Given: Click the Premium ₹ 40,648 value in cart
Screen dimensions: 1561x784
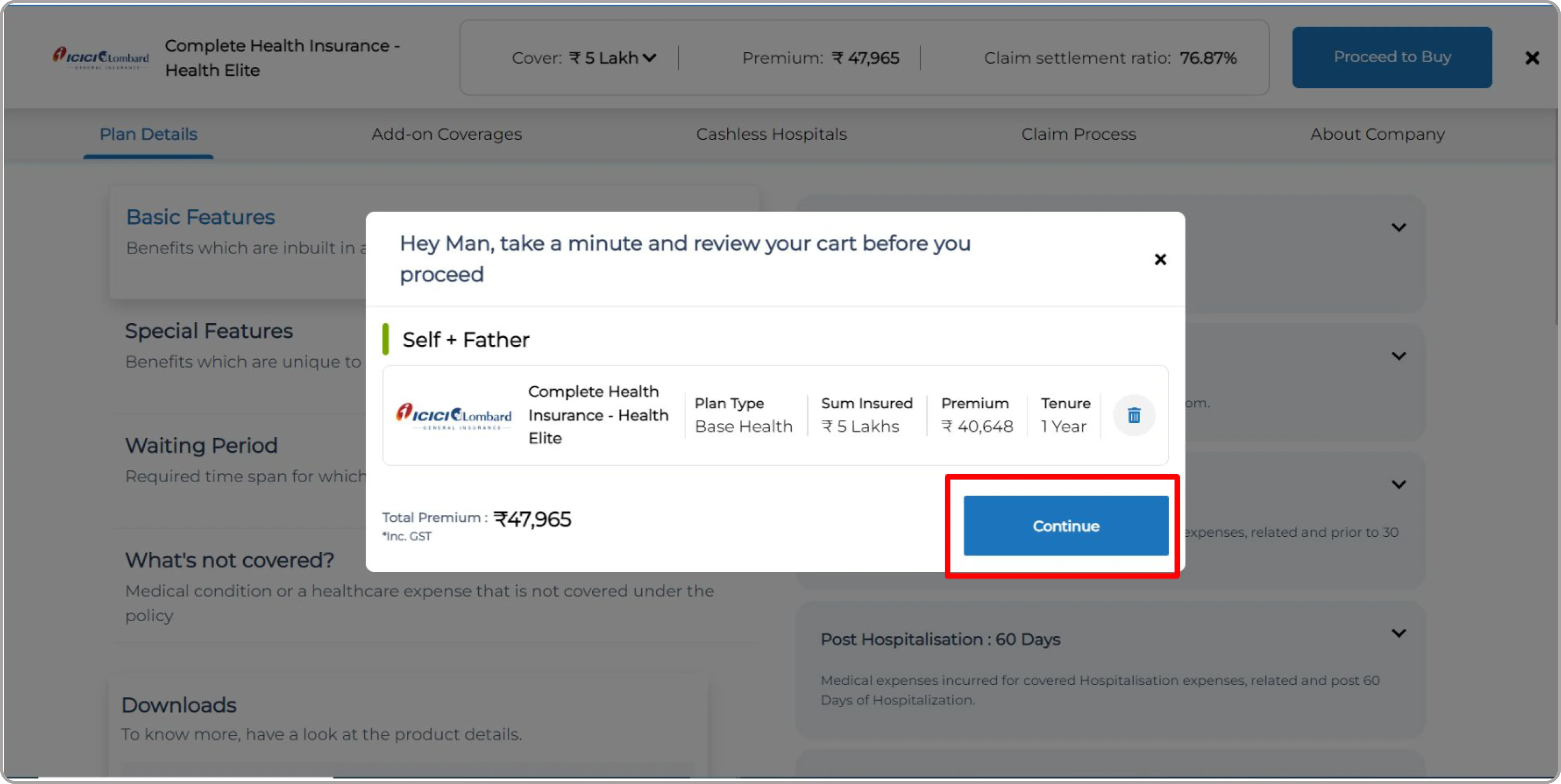Looking at the screenshot, I should (x=977, y=427).
